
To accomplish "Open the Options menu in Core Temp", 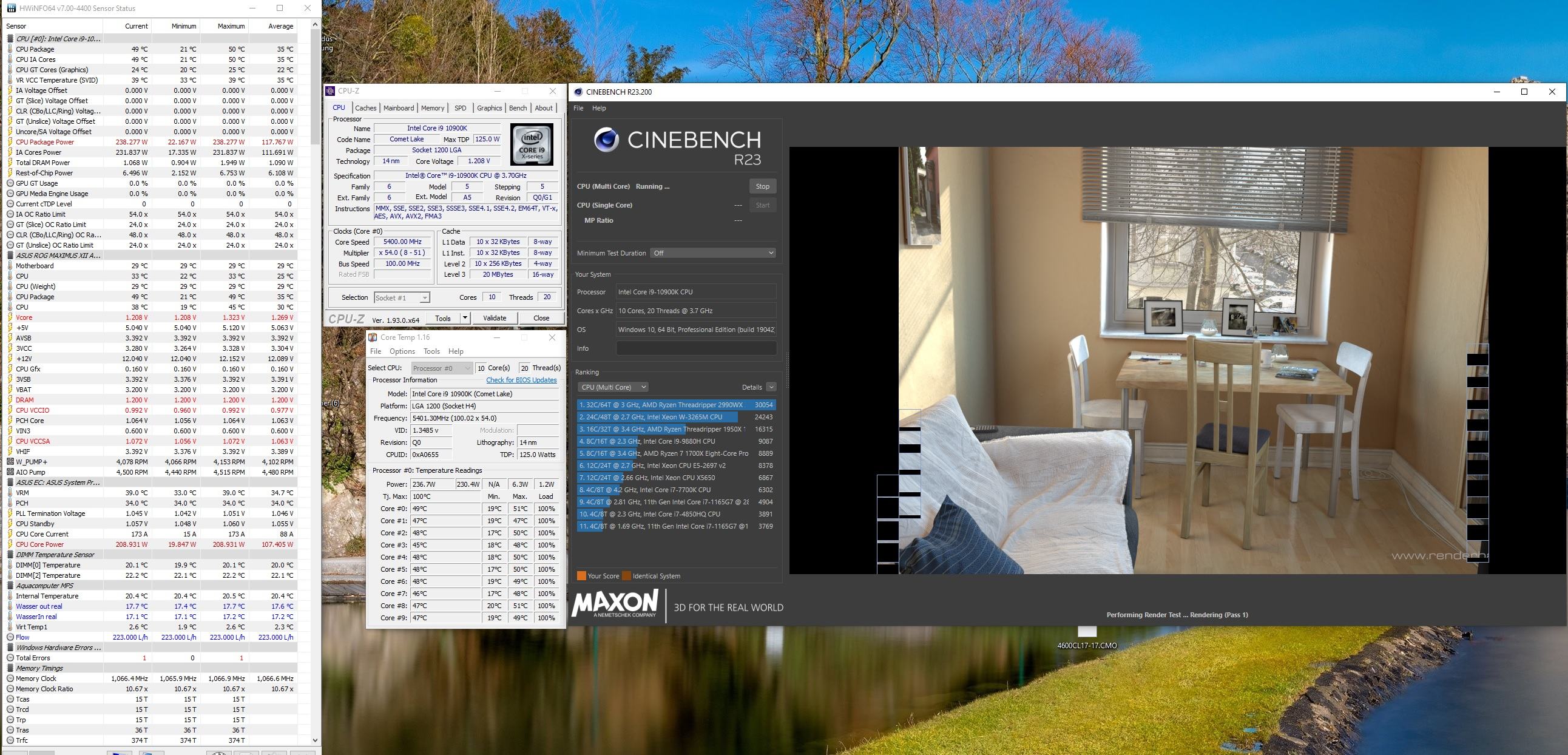I will point(402,351).
